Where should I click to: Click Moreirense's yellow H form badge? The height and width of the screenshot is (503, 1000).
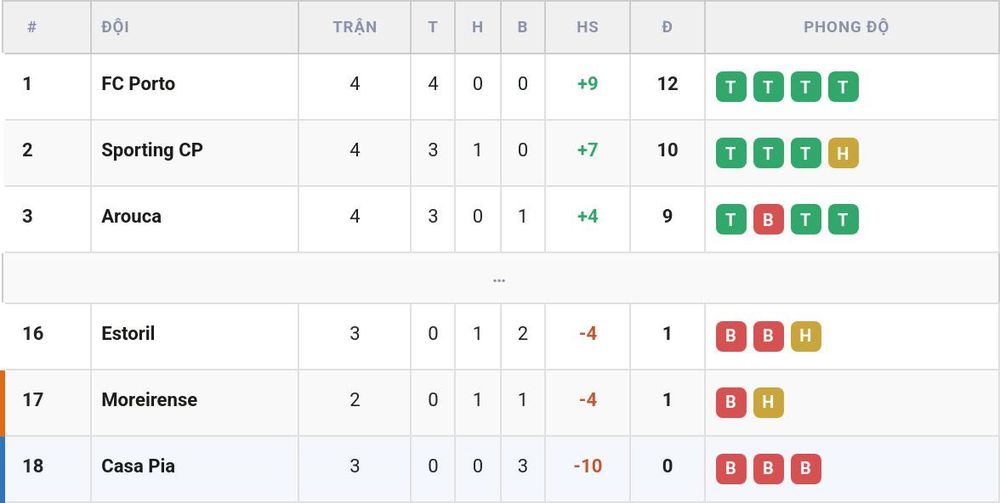tap(768, 403)
